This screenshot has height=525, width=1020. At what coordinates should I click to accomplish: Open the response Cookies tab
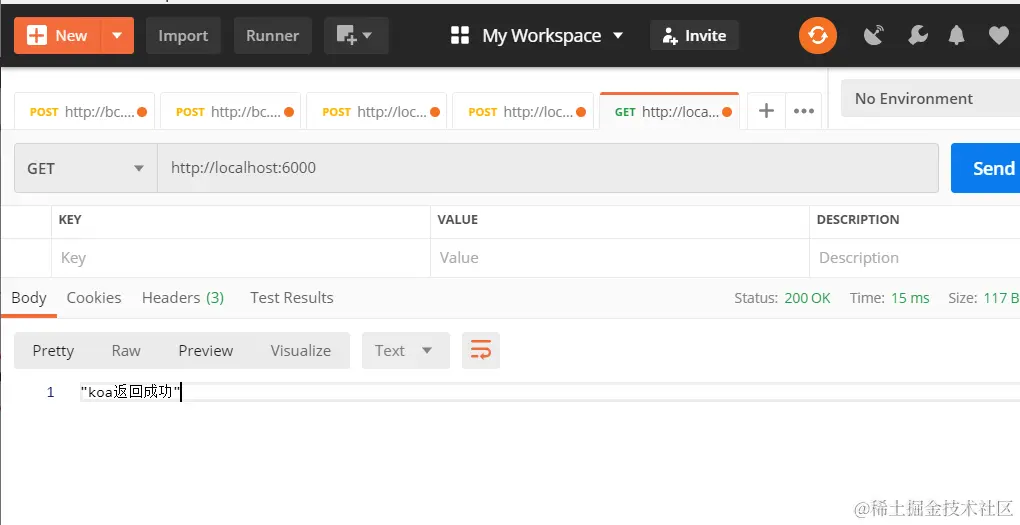tap(94, 298)
